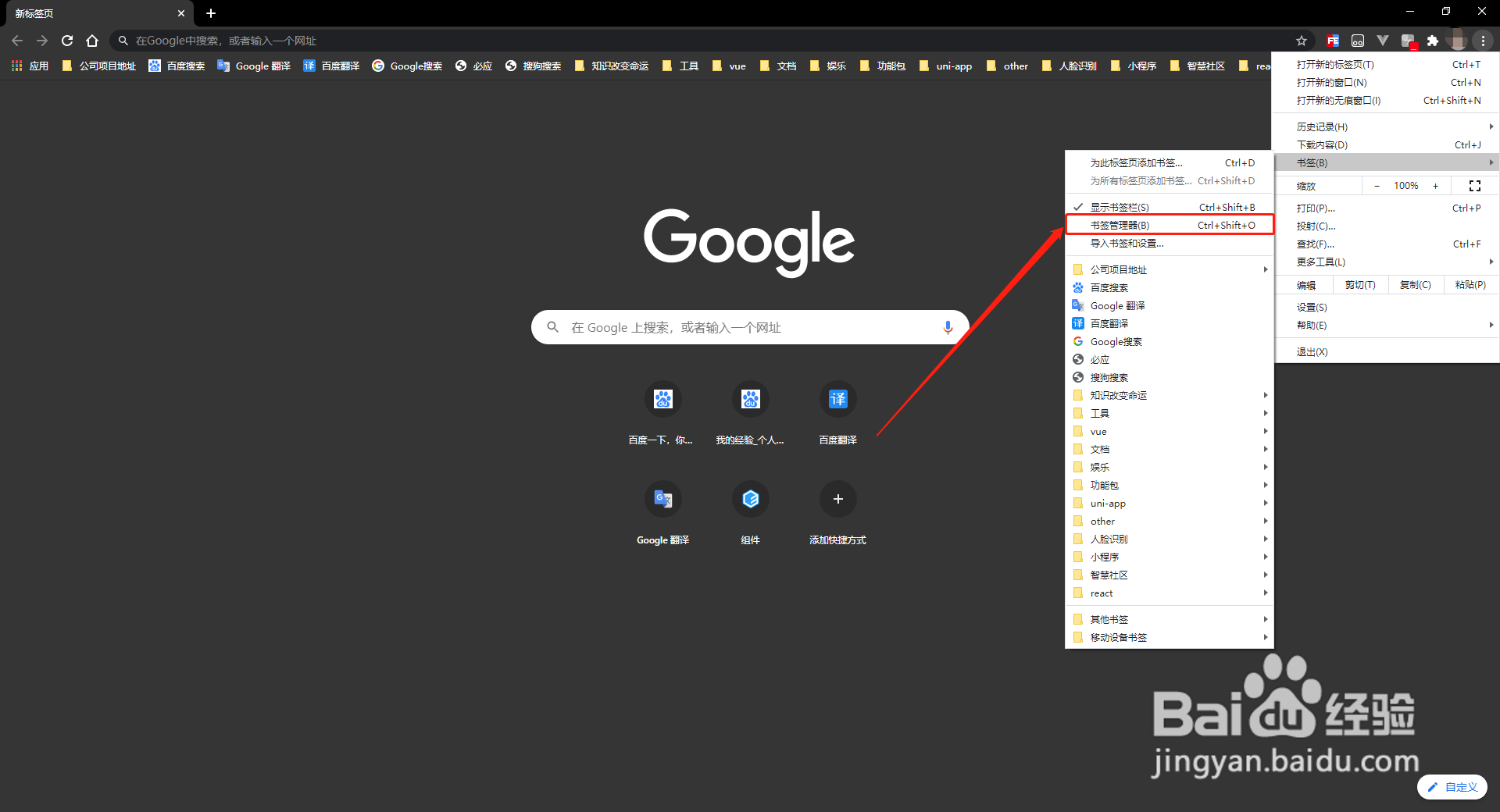This screenshot has width=1500, height=812.
Task: Expand the react folder in submenu
Action: tap(1170, 593)
